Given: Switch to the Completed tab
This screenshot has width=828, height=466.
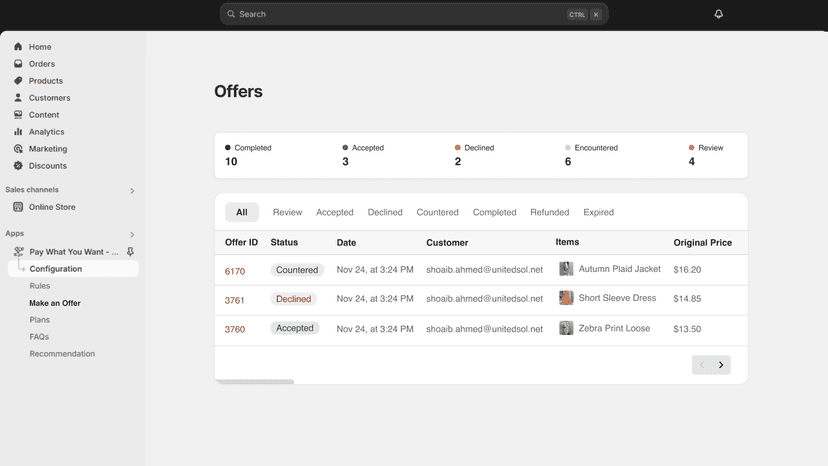Looking at the screenshot, I should [494, 212].
